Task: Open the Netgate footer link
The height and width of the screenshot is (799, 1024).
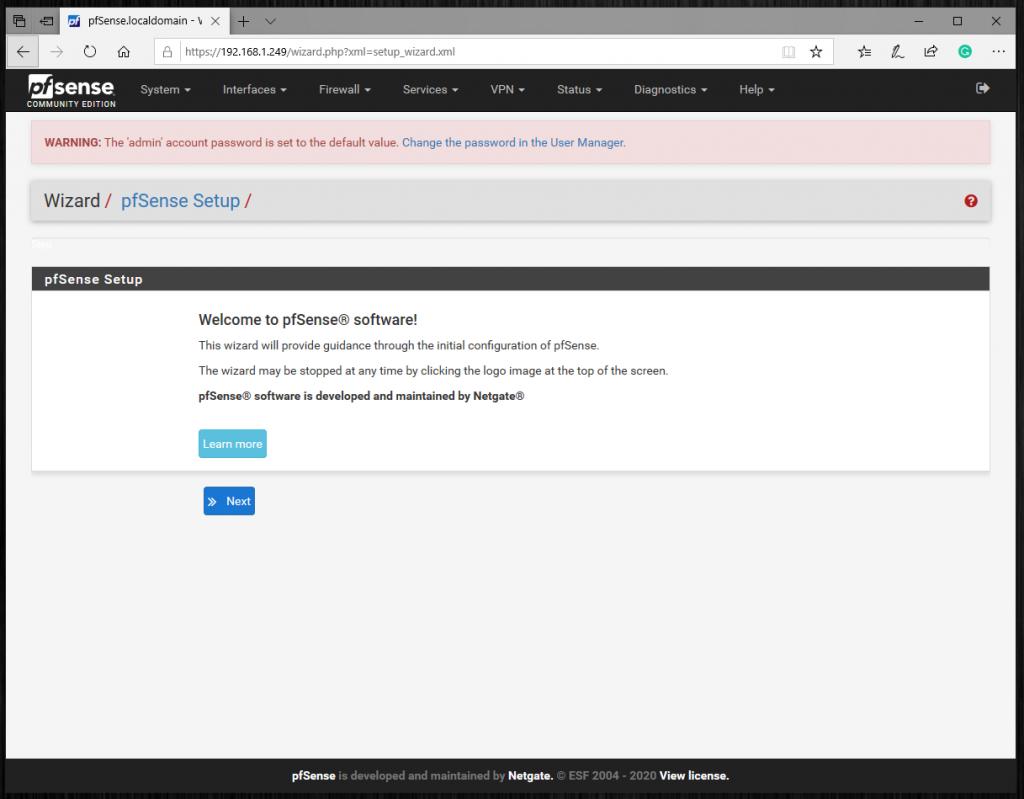Action: [530, 775]
